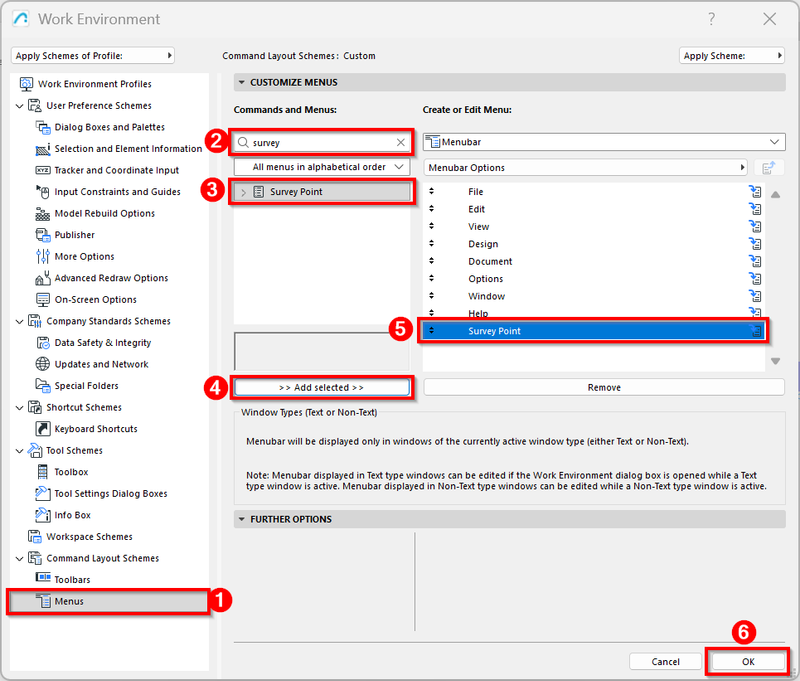Image resolution: width=800 pixels, height=681 pixels.
Task: Click the Cancel button
Action: (665, 661)
